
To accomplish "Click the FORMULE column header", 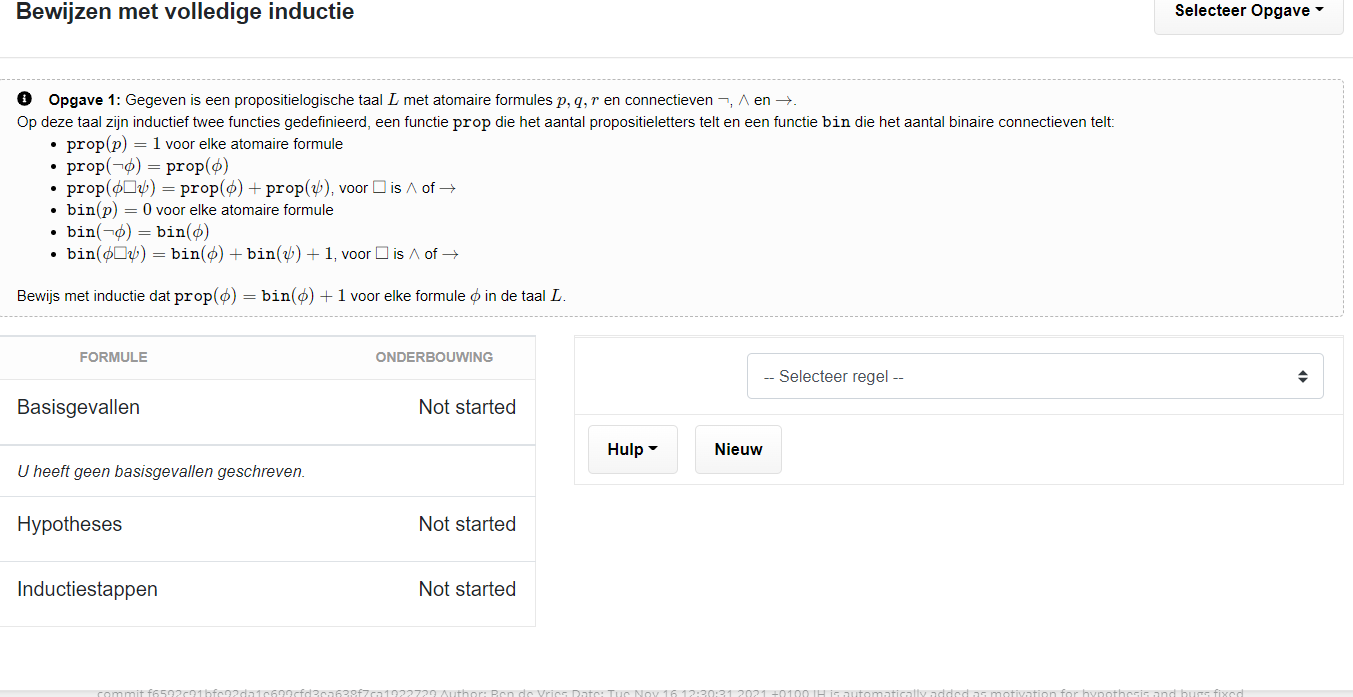I will (113, 357).
